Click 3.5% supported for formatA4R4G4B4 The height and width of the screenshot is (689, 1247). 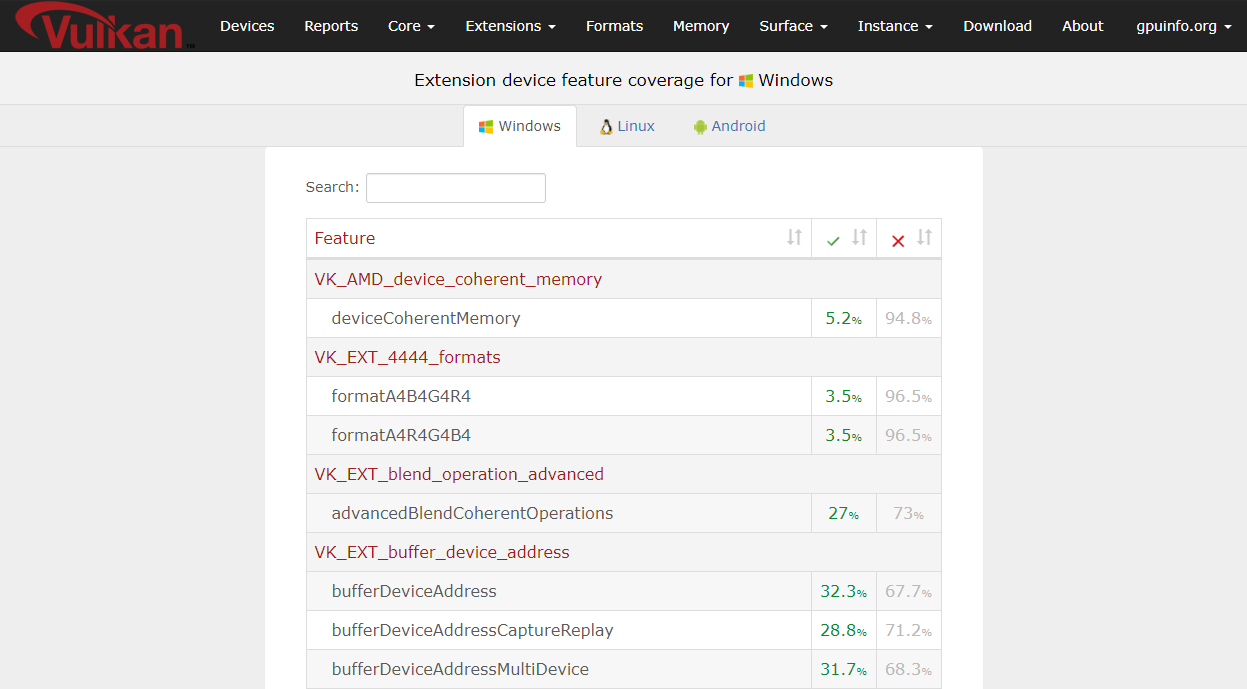pos(844,435)
